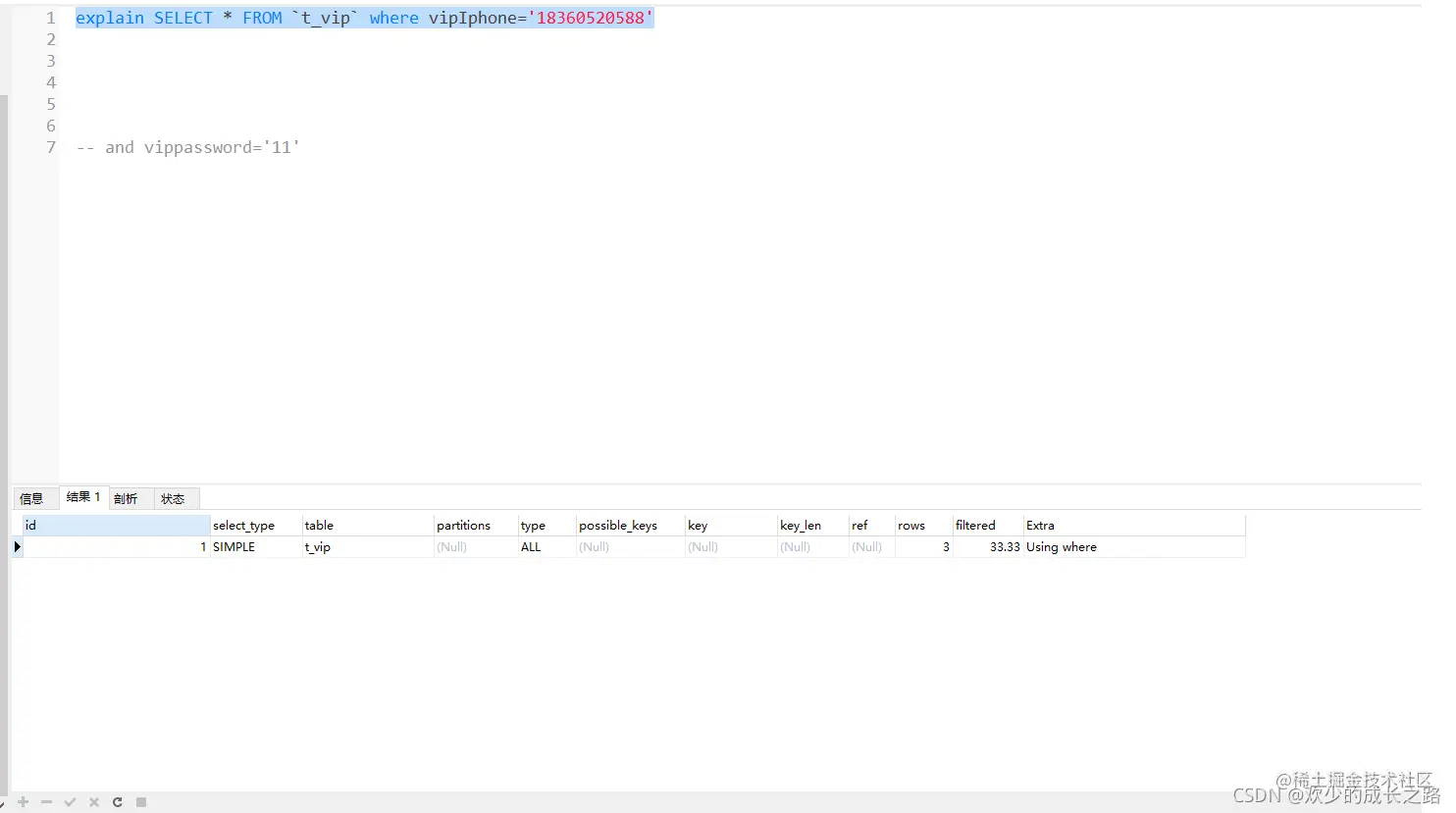Viewport: 1456px width, 813px height.
Task: Select the current row arrow indicator
Action: 17,547
